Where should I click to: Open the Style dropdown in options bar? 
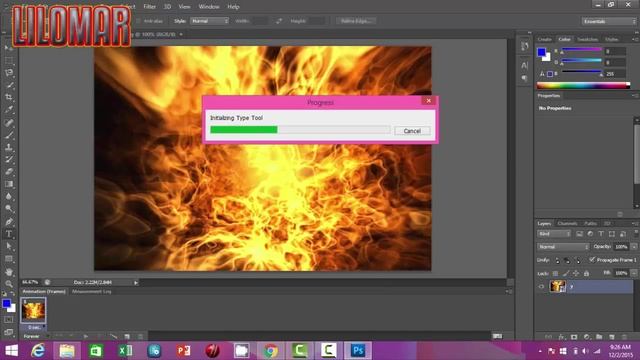tap(209, 21)
